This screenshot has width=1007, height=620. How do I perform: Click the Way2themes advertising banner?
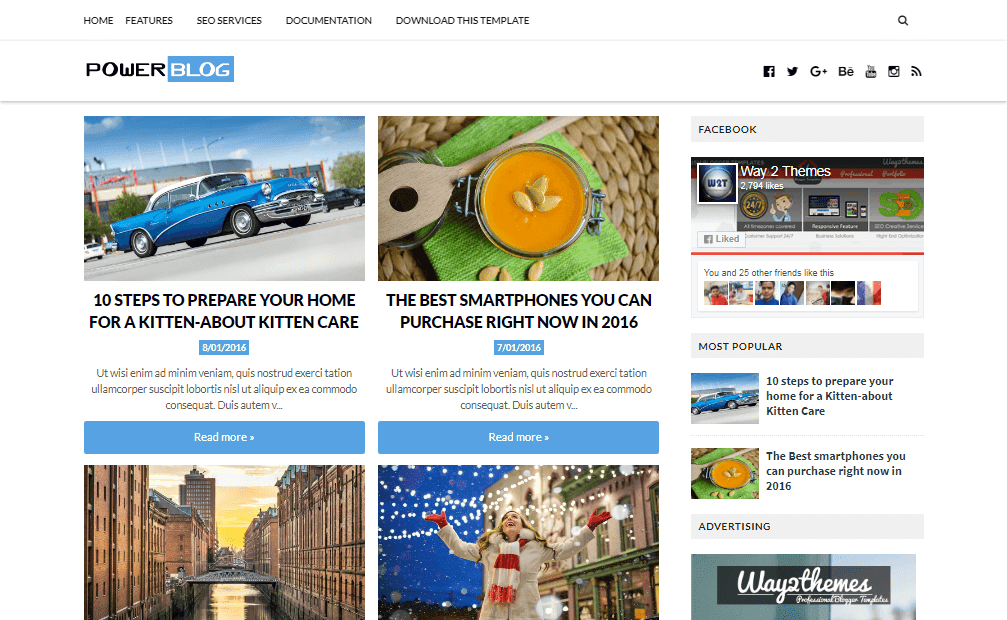click(803, 587)
